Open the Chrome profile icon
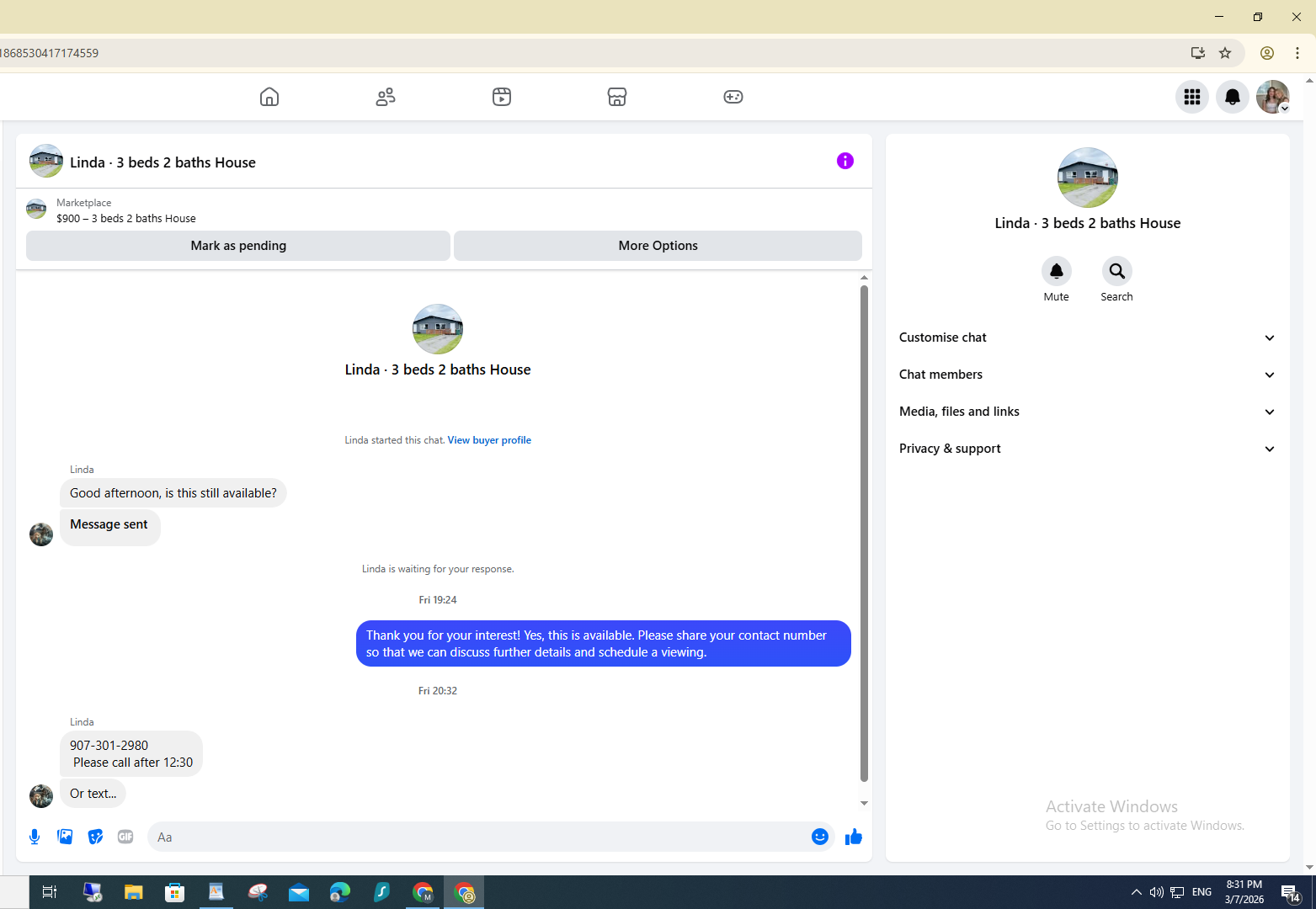Screen dimensions: 1316x909 point(1267,53)
